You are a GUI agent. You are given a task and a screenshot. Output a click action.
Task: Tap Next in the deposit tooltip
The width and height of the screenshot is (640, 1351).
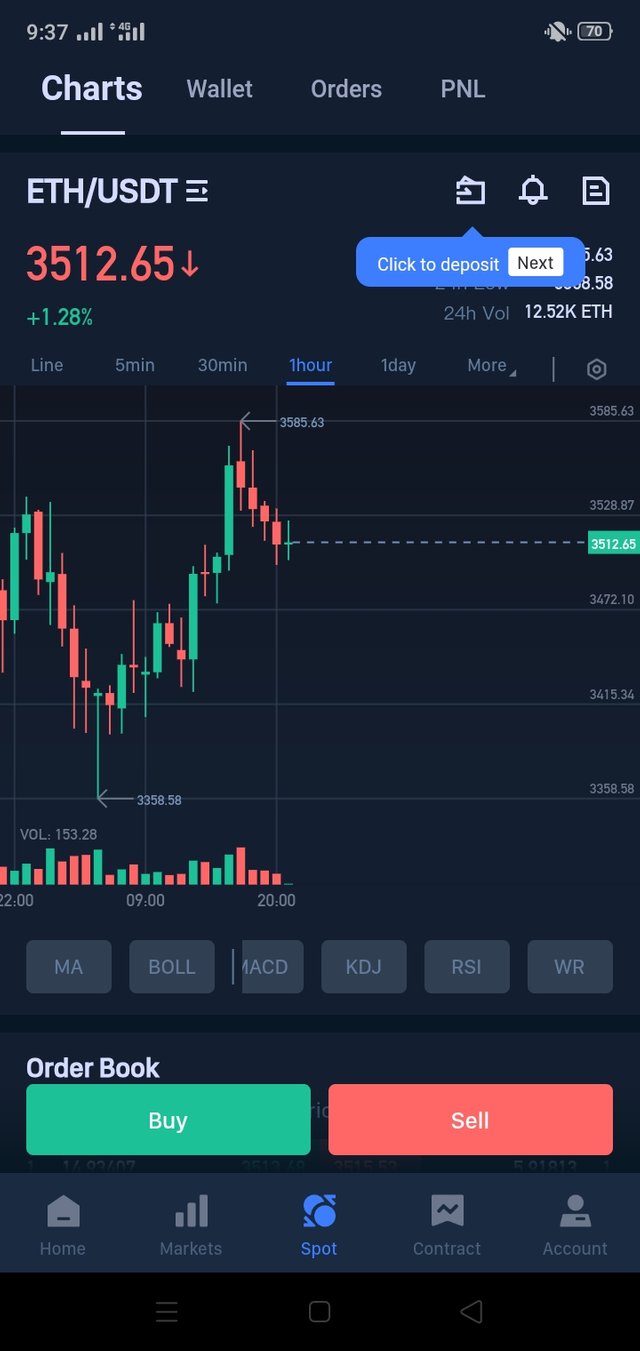(535, 263)
